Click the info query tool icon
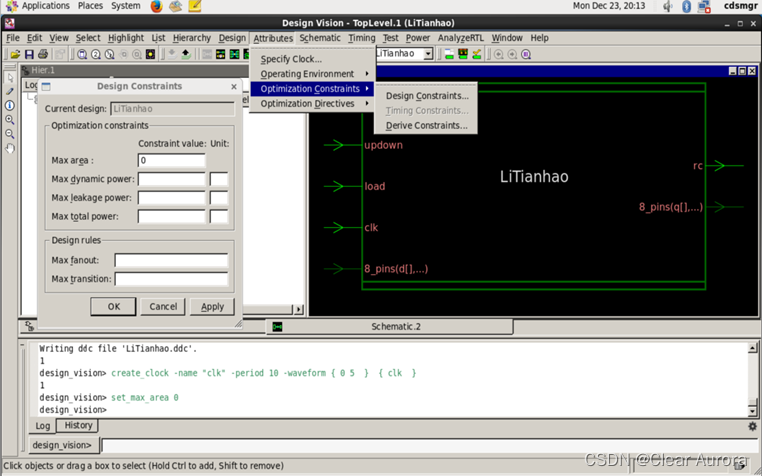The height and width of the screenshot is (476, 762). 10,106
